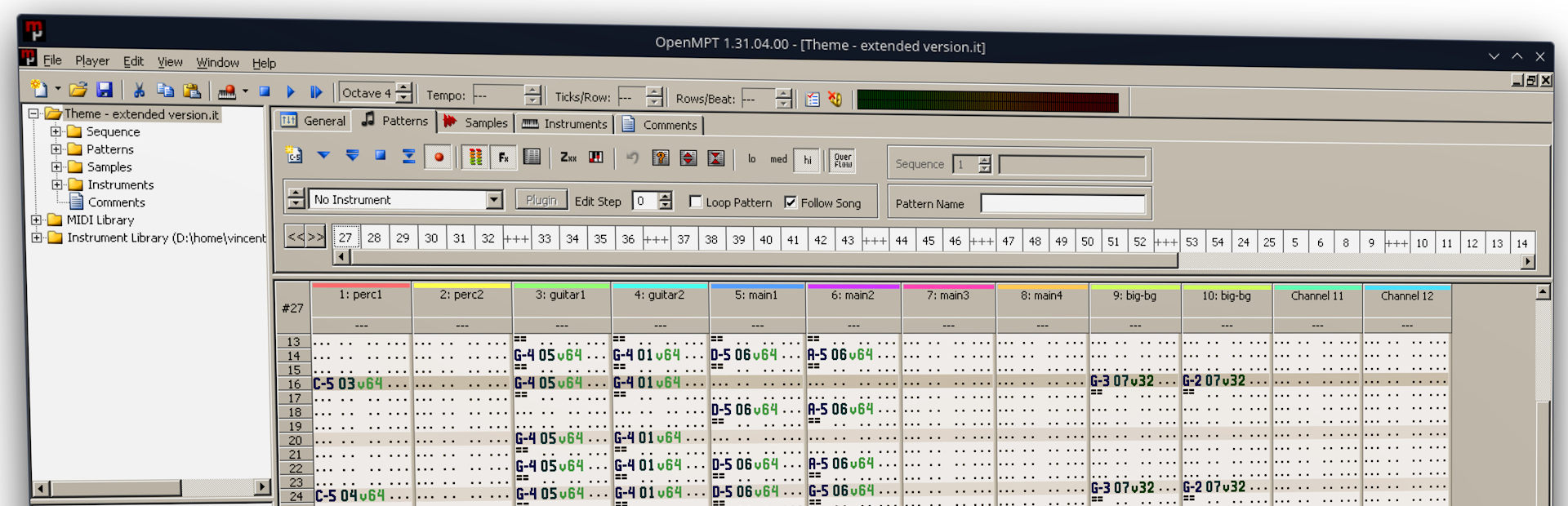Click the pattern properties question-mark icon
This screenshot has width=1568, height=506.
pyautogui.click(x=661, y=158)
